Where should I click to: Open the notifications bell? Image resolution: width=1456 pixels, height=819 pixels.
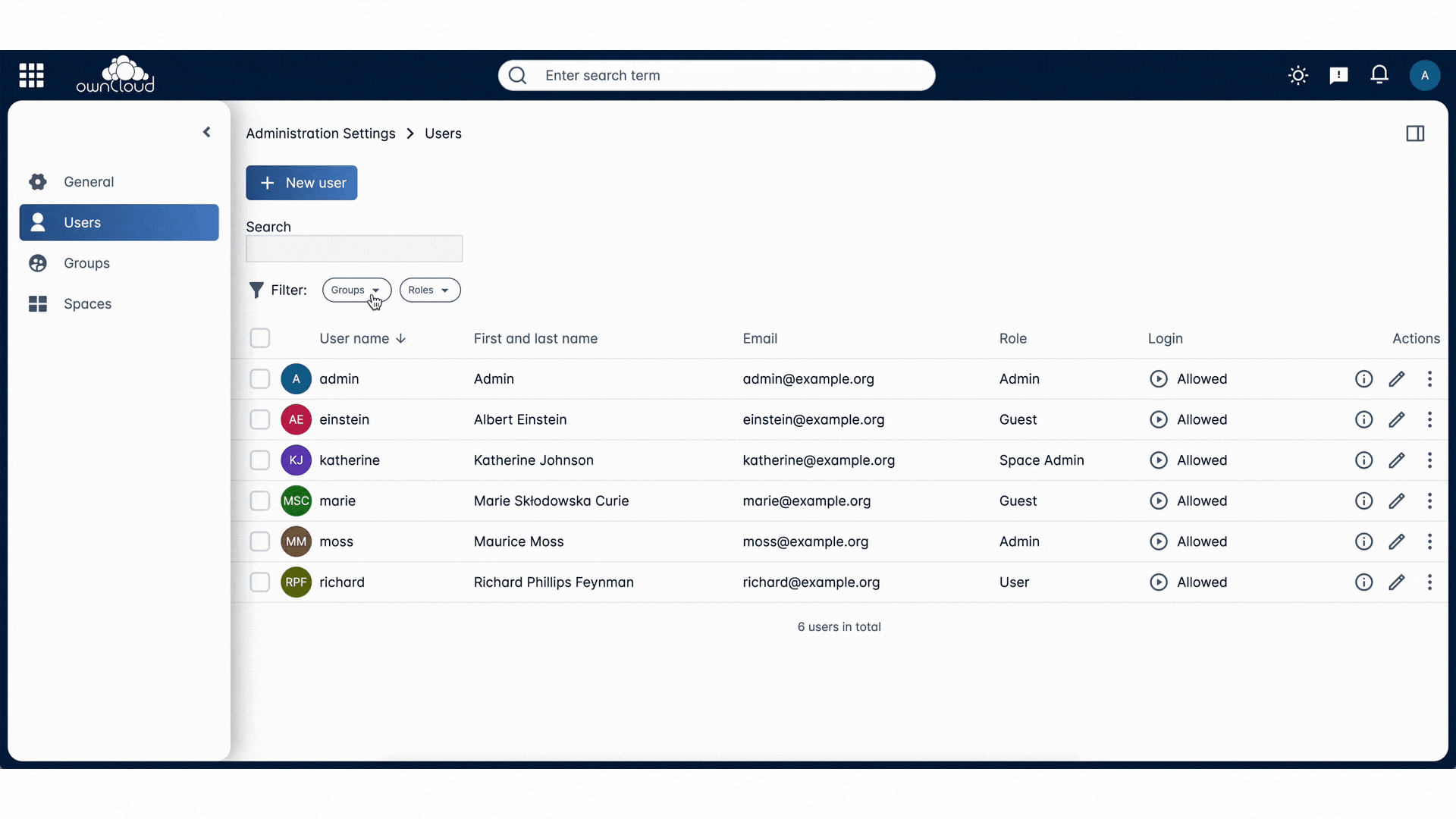pyautogui.click(x=1379, y=74)
